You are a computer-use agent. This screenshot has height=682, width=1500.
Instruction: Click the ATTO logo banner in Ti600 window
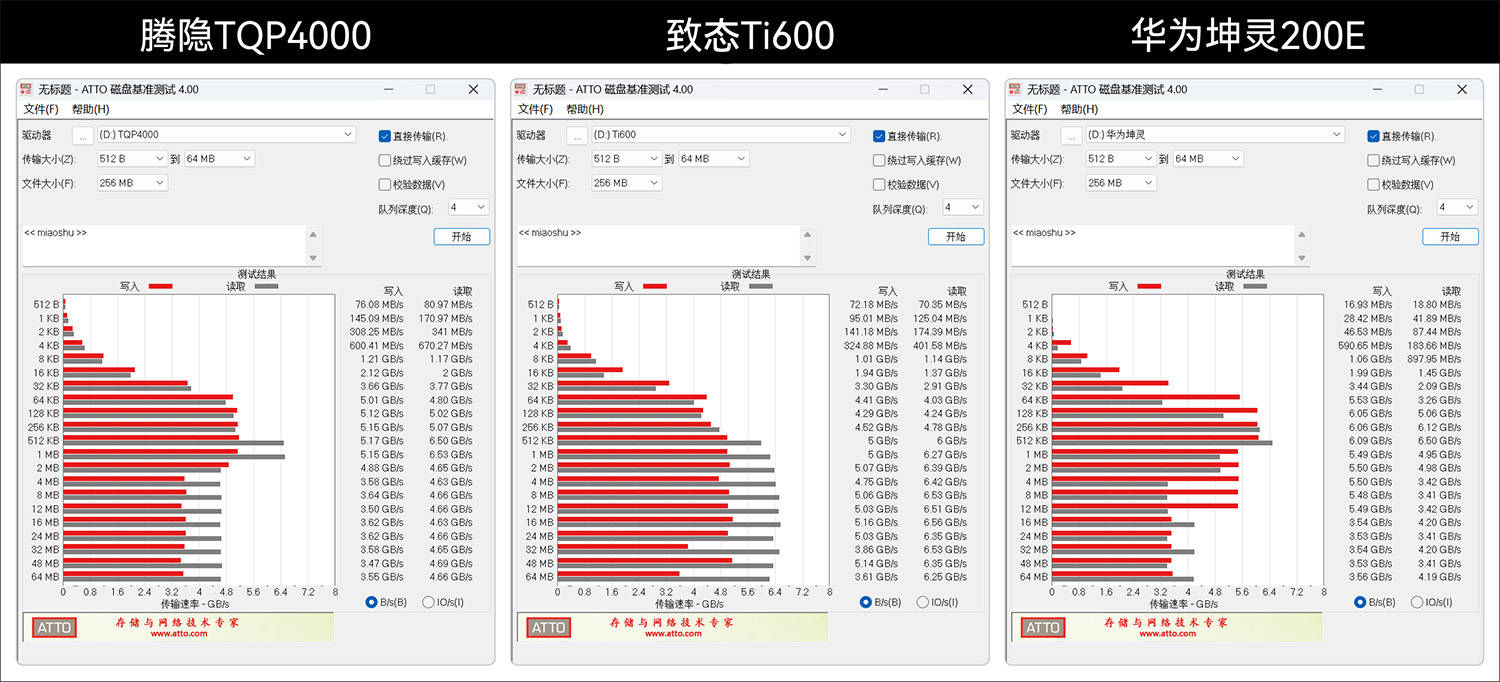click(x=548, y=628)
